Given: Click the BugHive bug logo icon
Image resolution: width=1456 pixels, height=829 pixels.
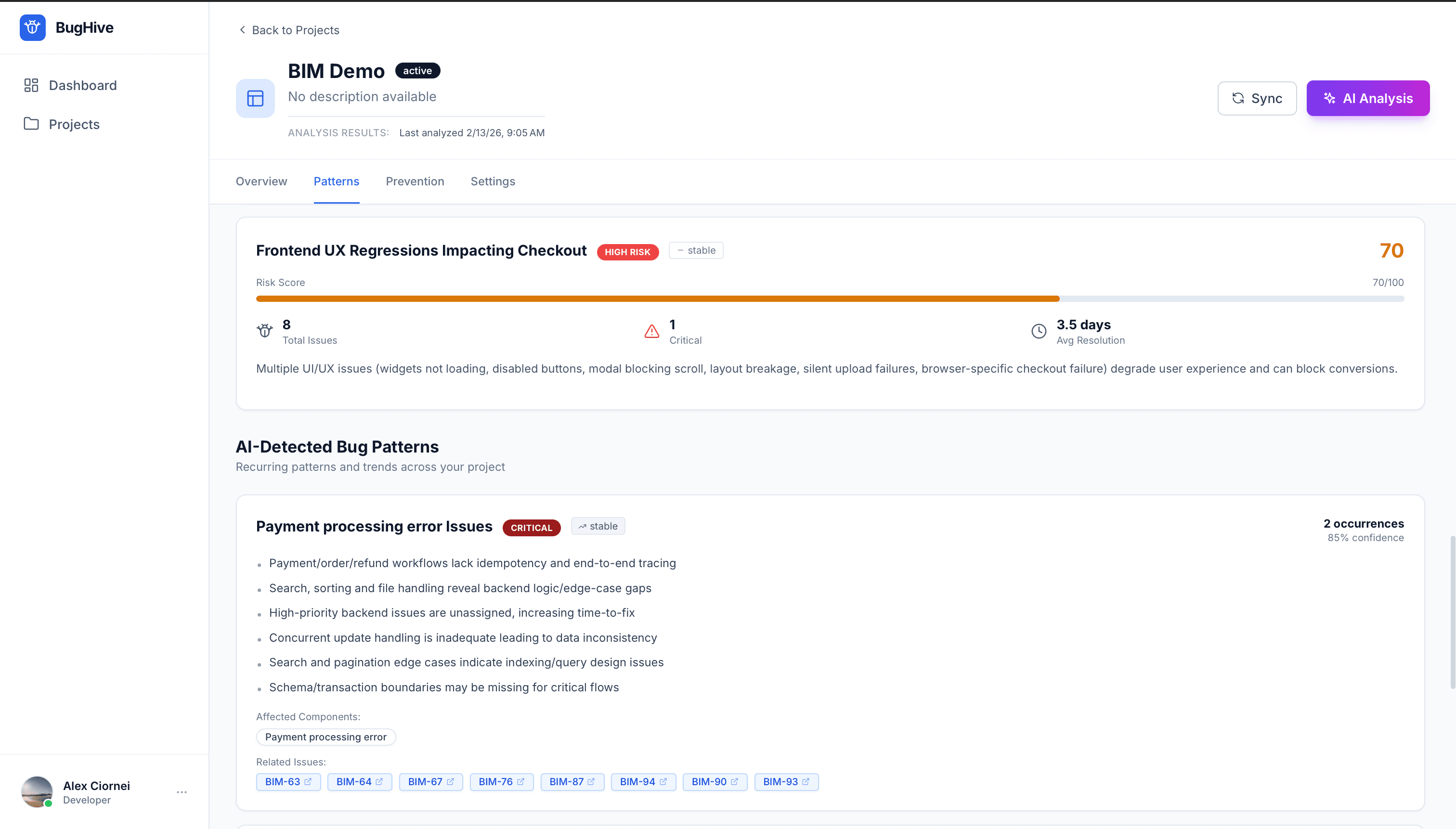Looking at the screenshot, I should tap(32, 27).
